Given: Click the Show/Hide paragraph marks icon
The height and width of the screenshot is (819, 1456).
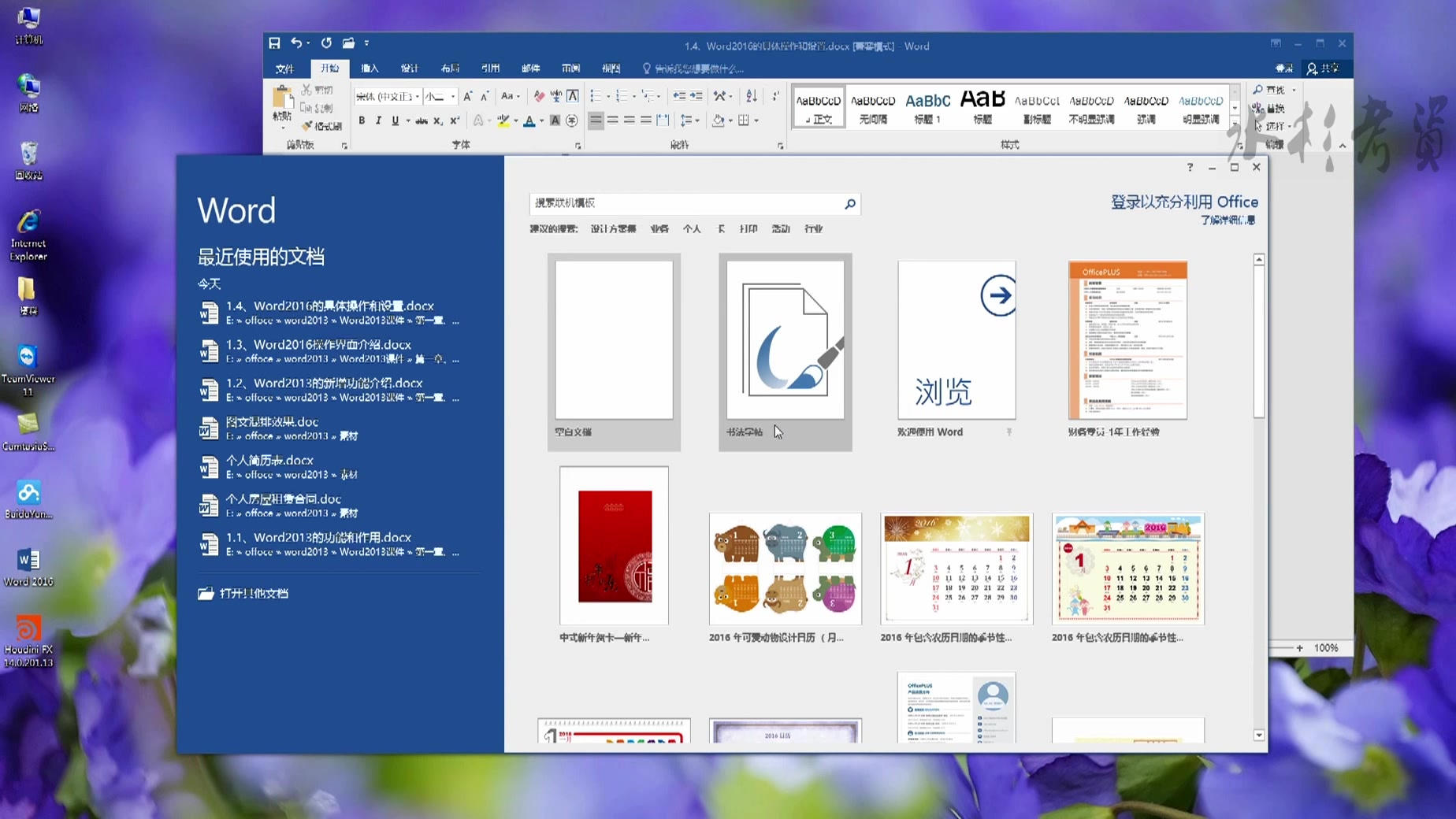Looking at the screenshot, I should [x=776, y=96].
